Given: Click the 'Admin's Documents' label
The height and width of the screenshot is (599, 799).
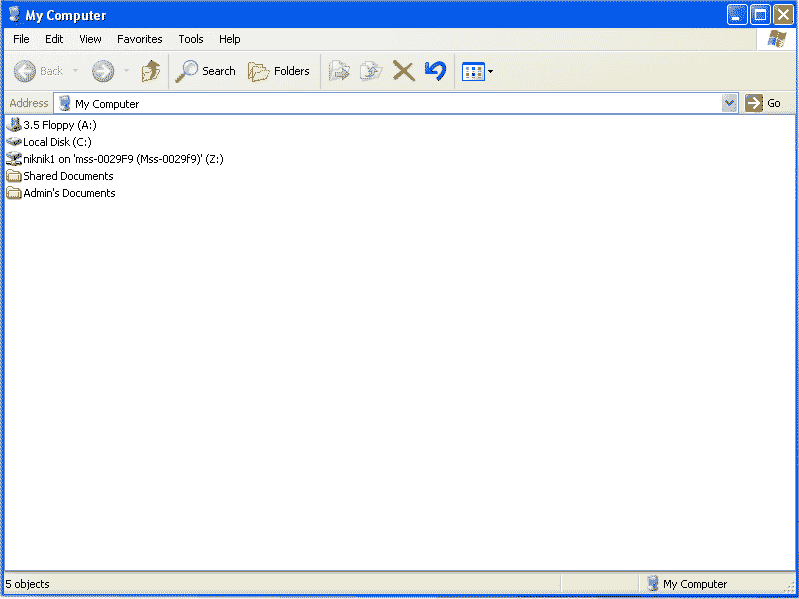Looking at the screenshot, I should pos(69,193).
